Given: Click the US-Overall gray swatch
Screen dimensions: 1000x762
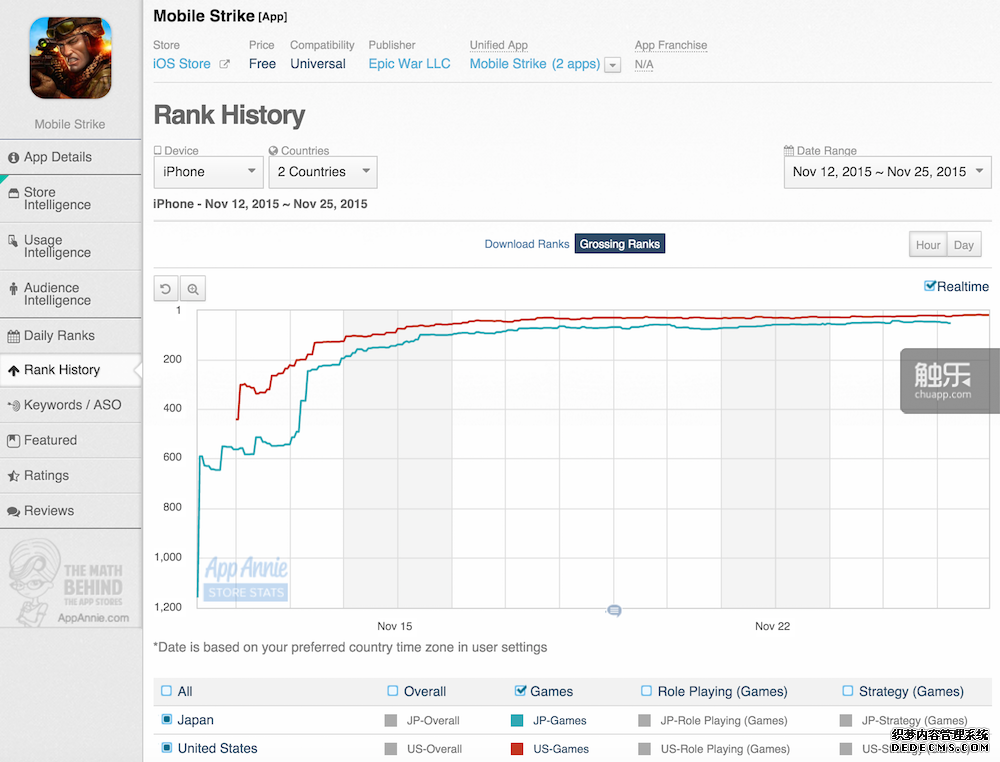Looking at the screenshot, I should click(391, 749).
